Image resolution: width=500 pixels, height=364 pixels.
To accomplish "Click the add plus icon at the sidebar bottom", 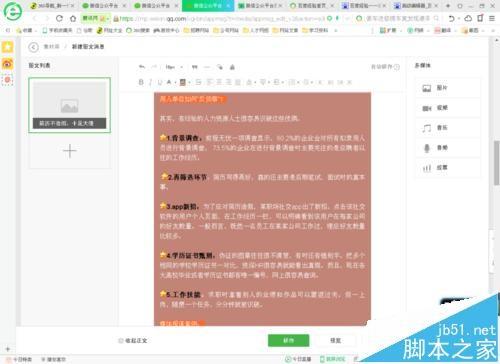I will [8, 349].
